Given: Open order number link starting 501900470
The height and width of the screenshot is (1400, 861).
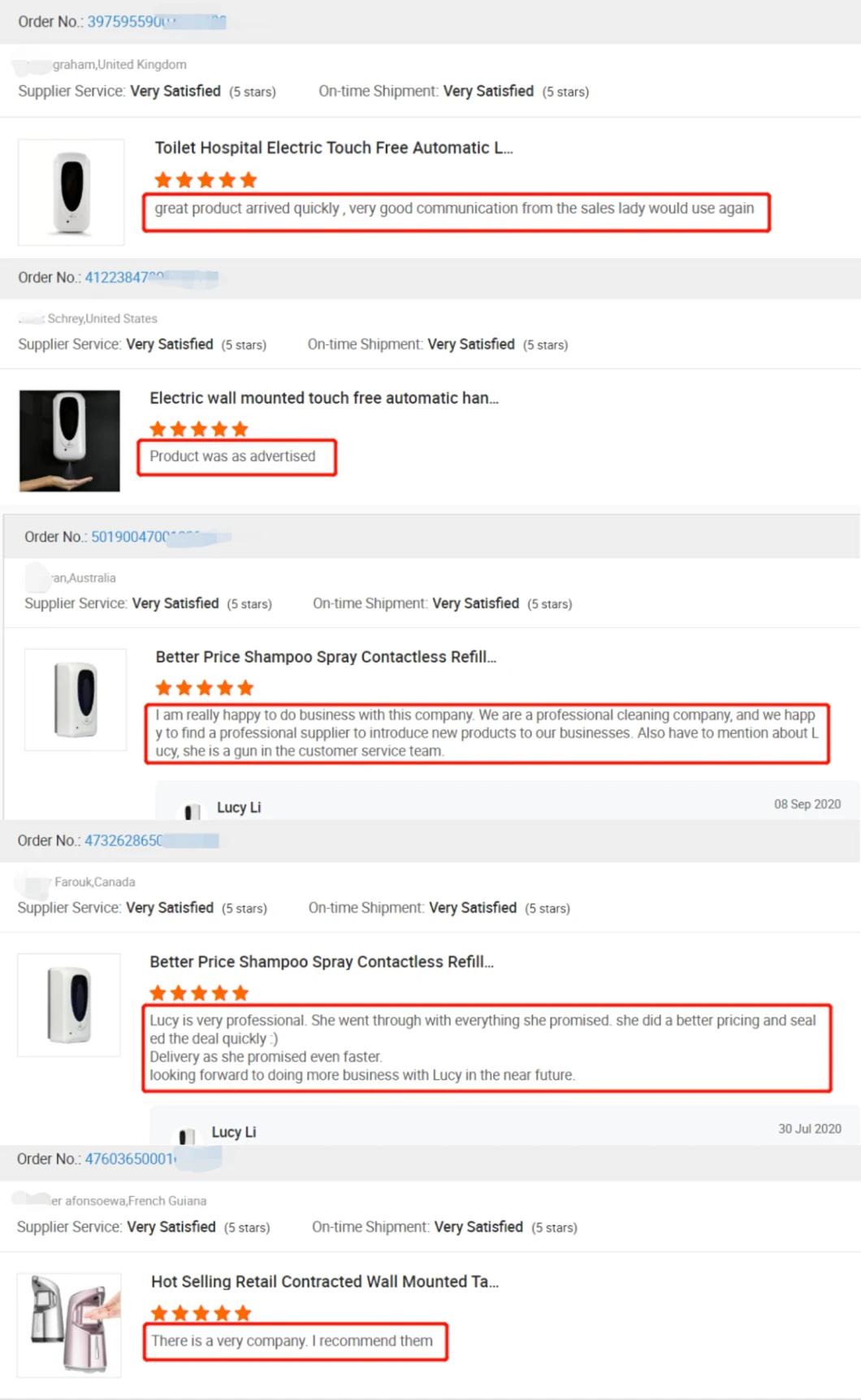Looking at the screenshot, I should point(160,537).
